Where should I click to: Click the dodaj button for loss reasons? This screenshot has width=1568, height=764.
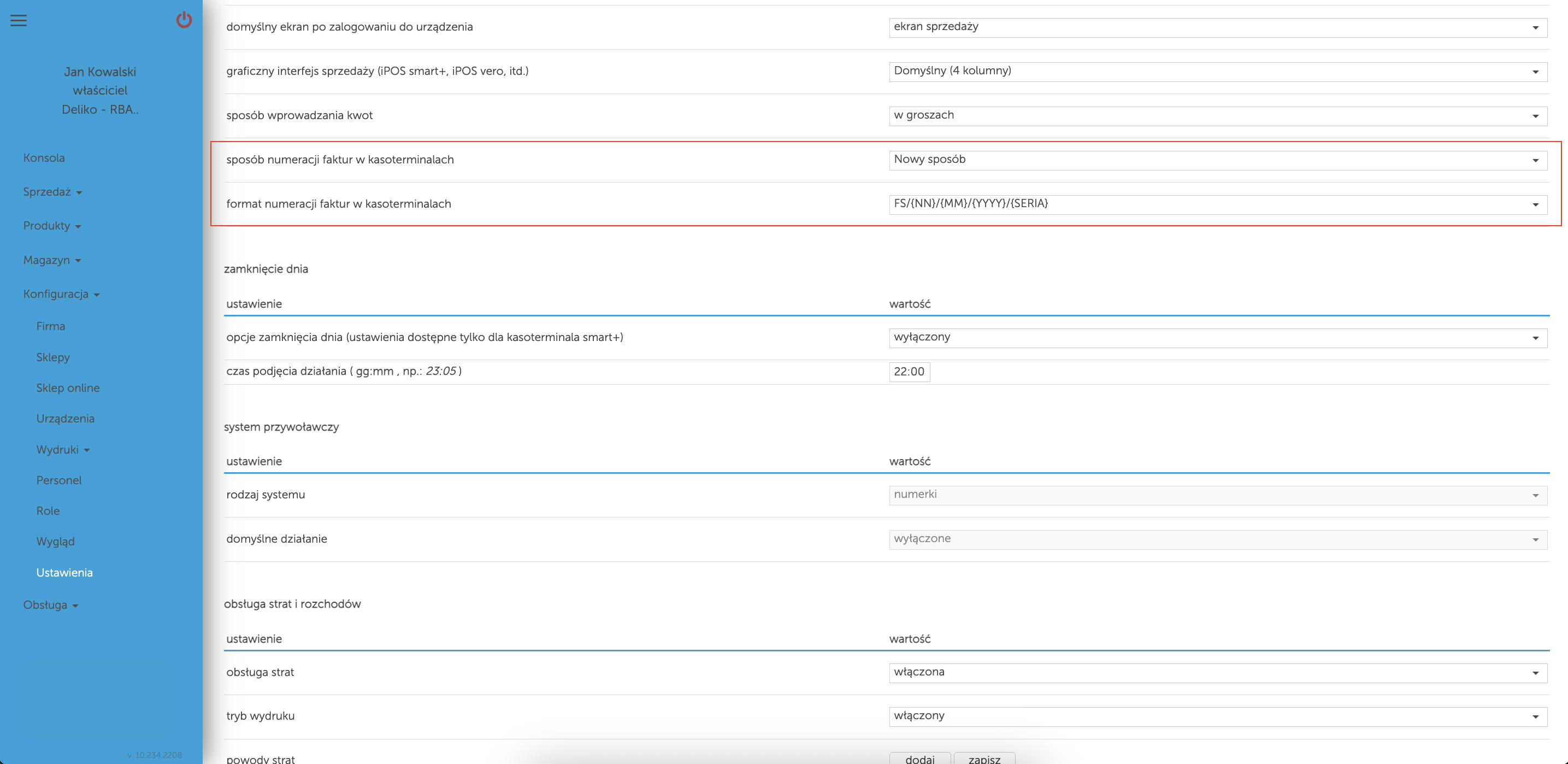pos(919,759)
